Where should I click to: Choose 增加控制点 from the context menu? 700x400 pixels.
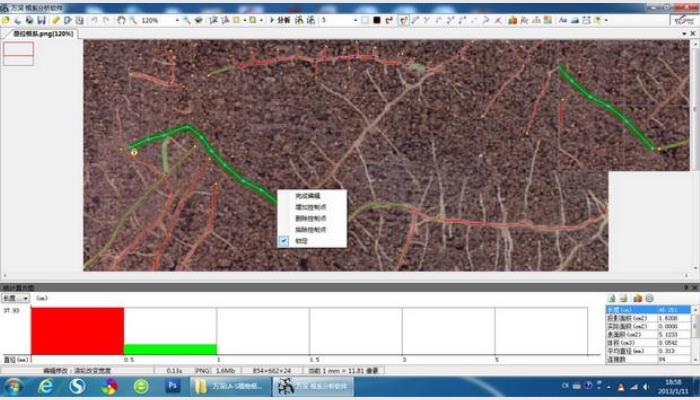coord(308,207)
